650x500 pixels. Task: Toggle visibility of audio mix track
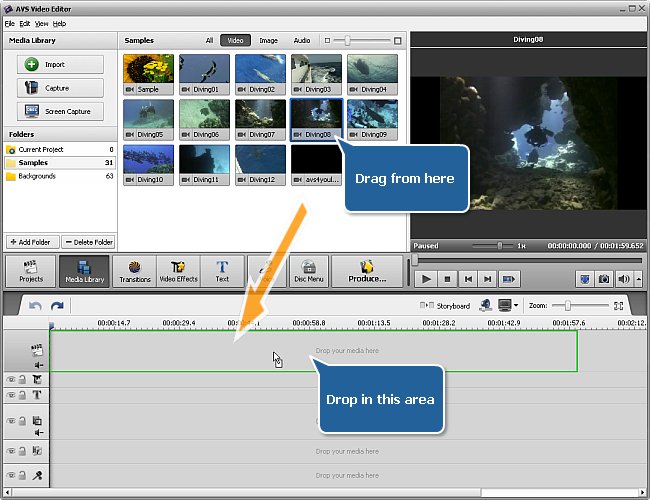11,451
